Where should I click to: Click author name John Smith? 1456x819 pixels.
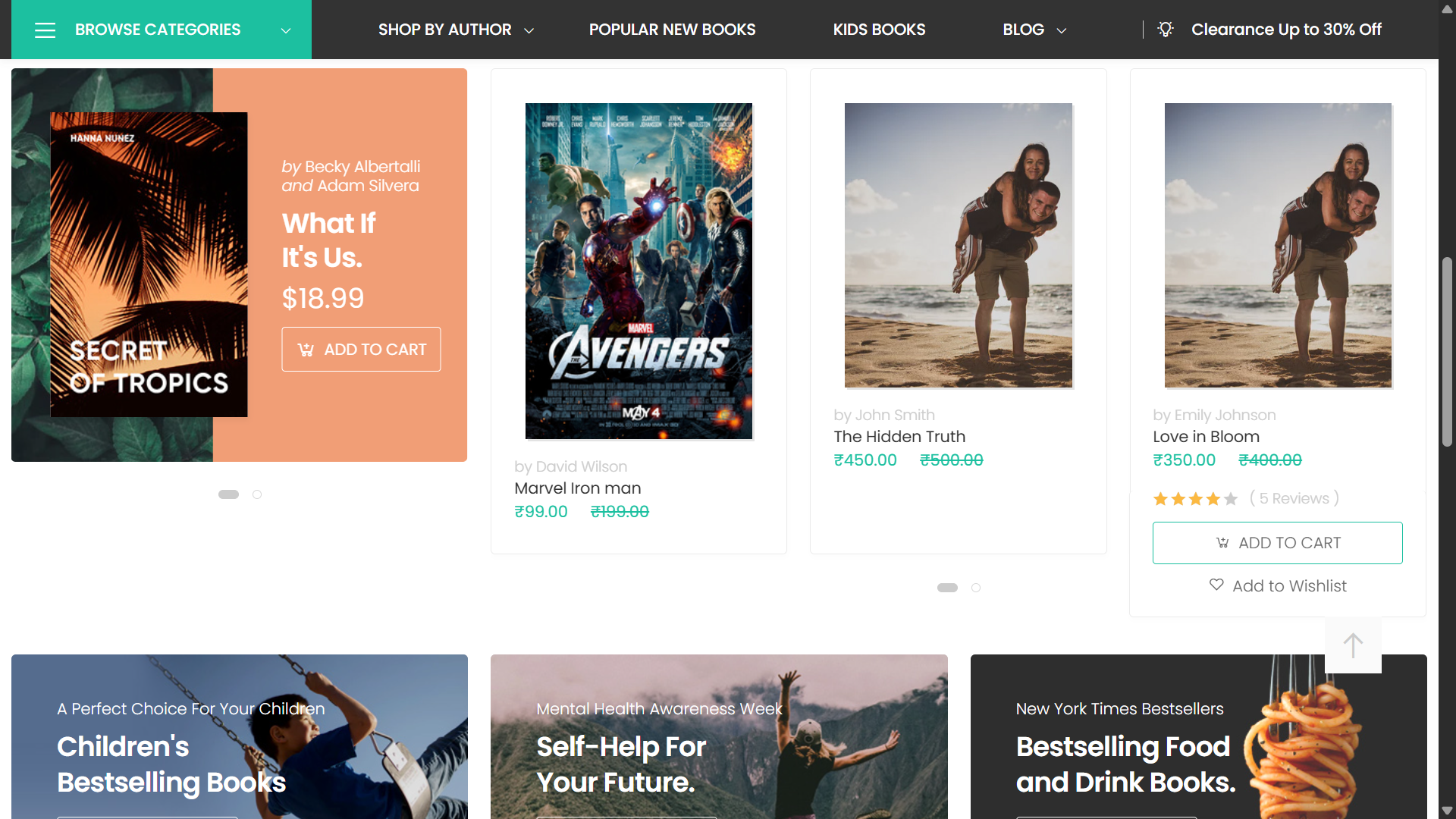895,415
